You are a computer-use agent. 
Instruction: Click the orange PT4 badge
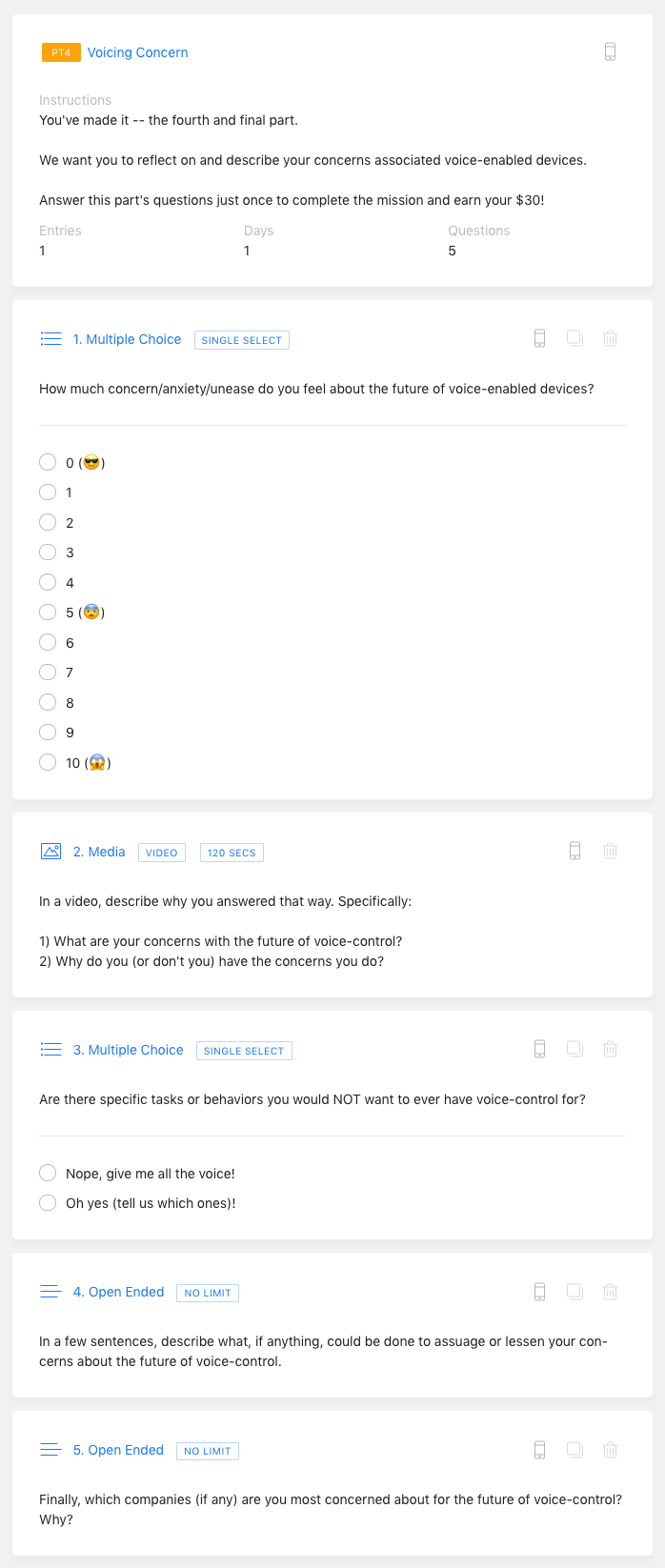click(61, 52)
